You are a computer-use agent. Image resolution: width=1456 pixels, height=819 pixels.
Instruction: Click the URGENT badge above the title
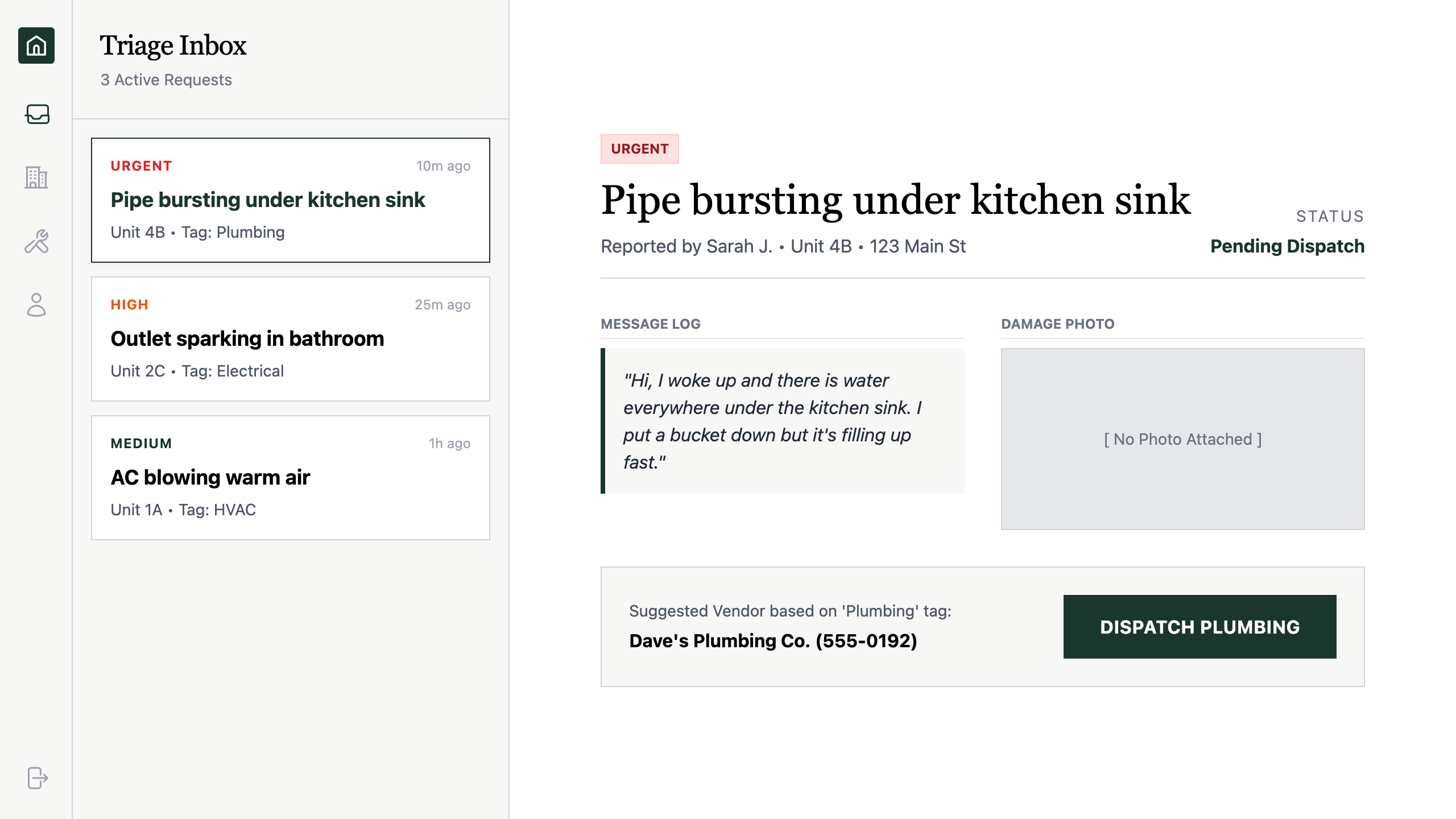[x=639, y=149]
